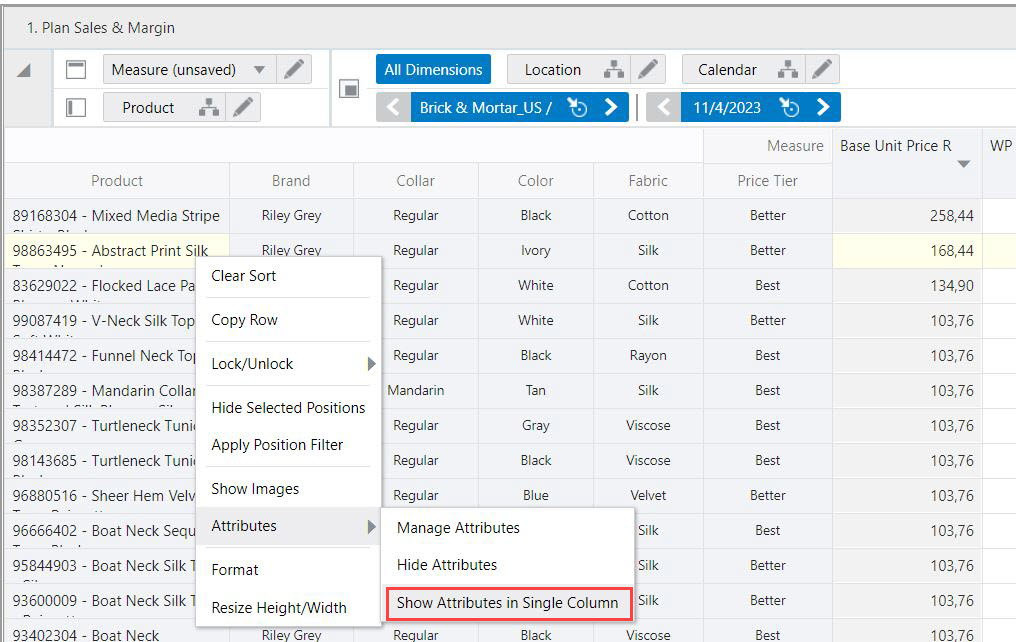Screen dimensions: 1016x642
Task: Click the Calendar dimension button
Action: (727, 69)
